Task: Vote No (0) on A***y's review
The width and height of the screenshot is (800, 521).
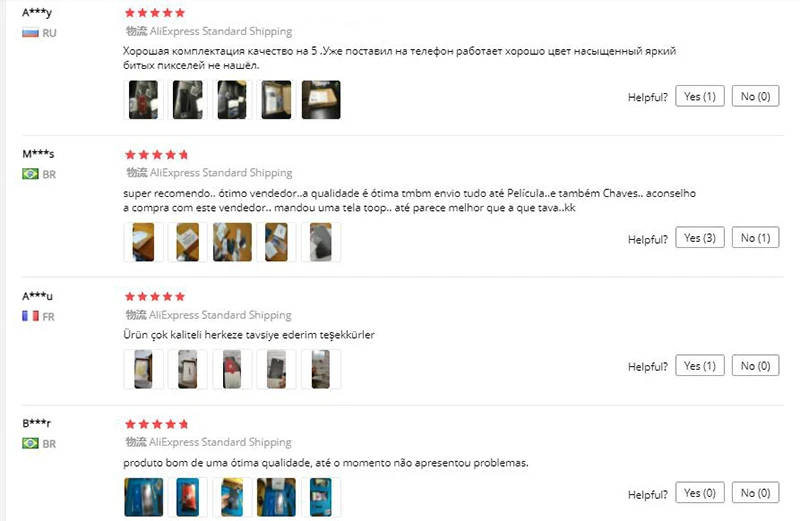Action: pos(755,96)
